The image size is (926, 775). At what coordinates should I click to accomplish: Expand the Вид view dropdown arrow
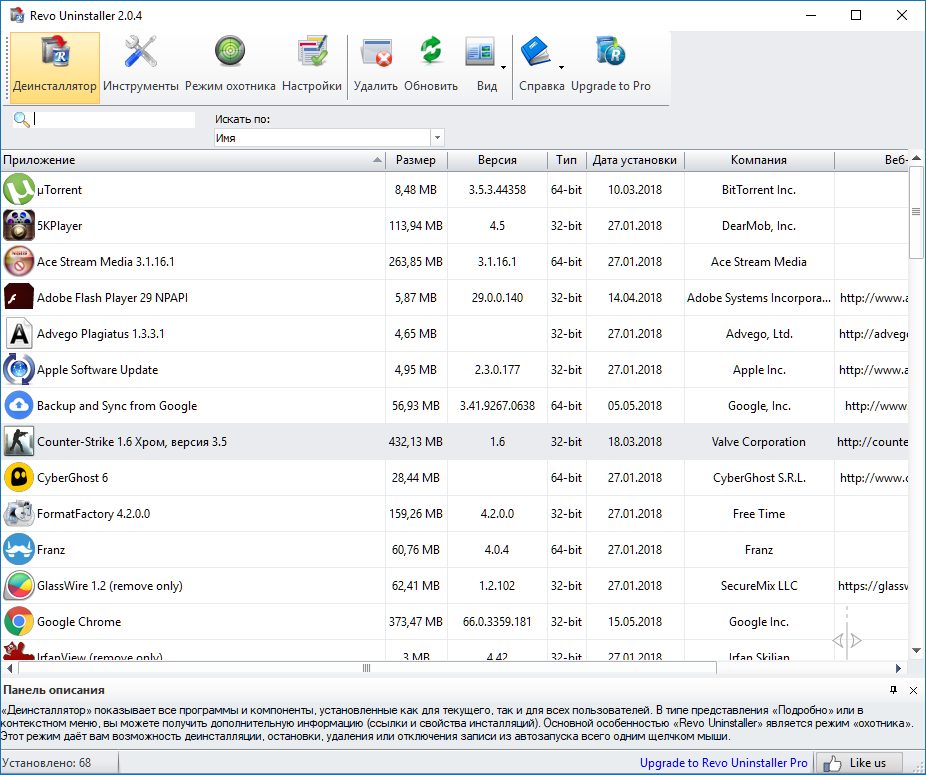click(503, 68)
